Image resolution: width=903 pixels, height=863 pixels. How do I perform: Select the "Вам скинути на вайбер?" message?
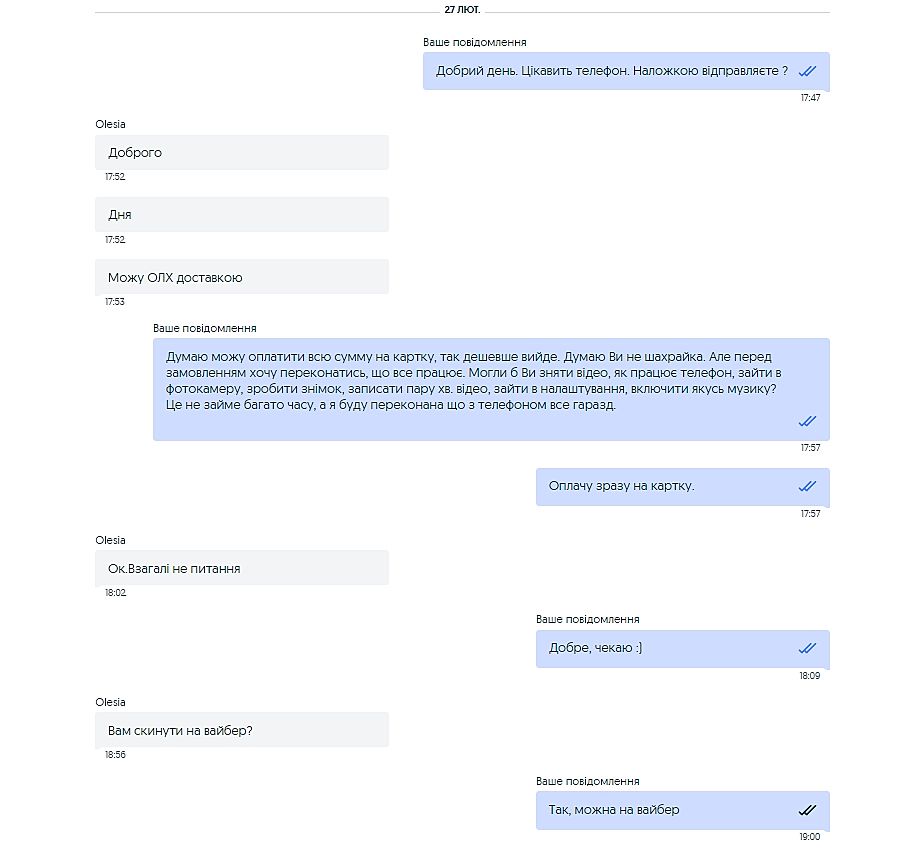coord(241,730)
